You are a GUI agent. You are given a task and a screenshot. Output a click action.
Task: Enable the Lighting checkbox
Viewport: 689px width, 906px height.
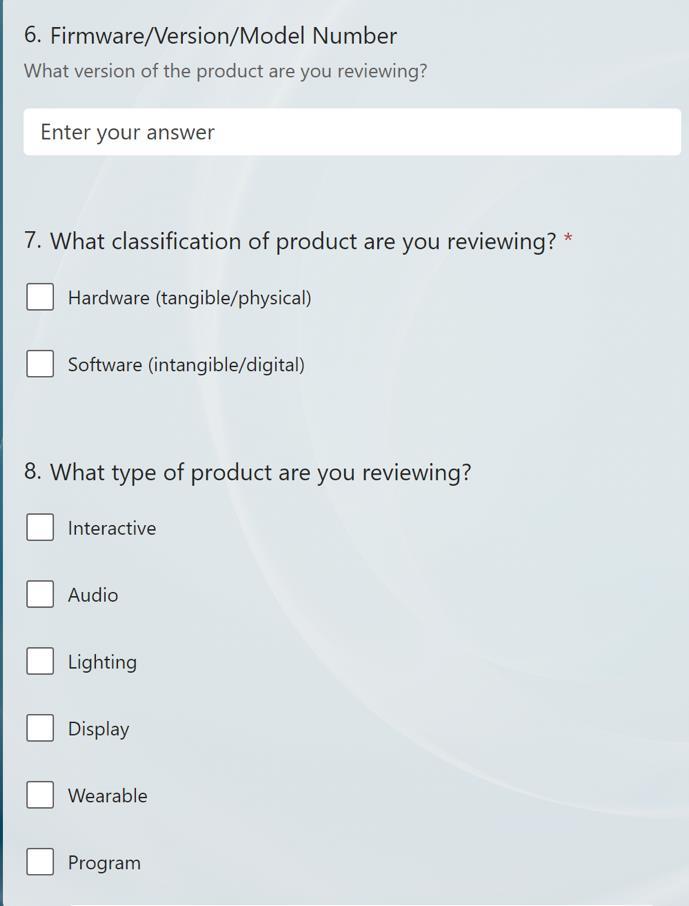(40, 661)
